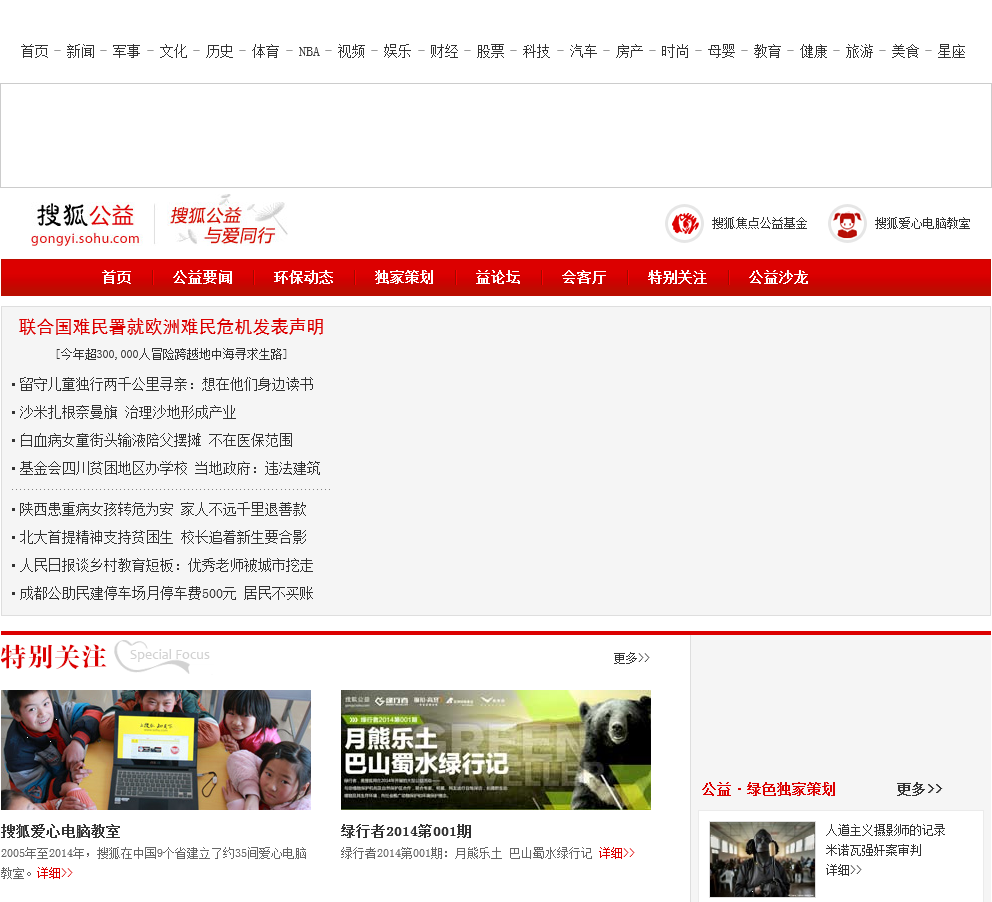Open 视频 channel link
The height and width of the screenshot is (902, 992).
(x=351, y=51)
